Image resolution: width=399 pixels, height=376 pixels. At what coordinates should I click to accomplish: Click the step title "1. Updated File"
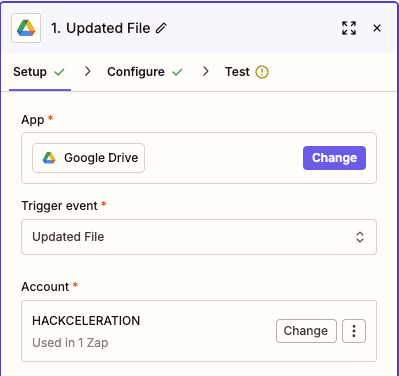pos(101,28)
